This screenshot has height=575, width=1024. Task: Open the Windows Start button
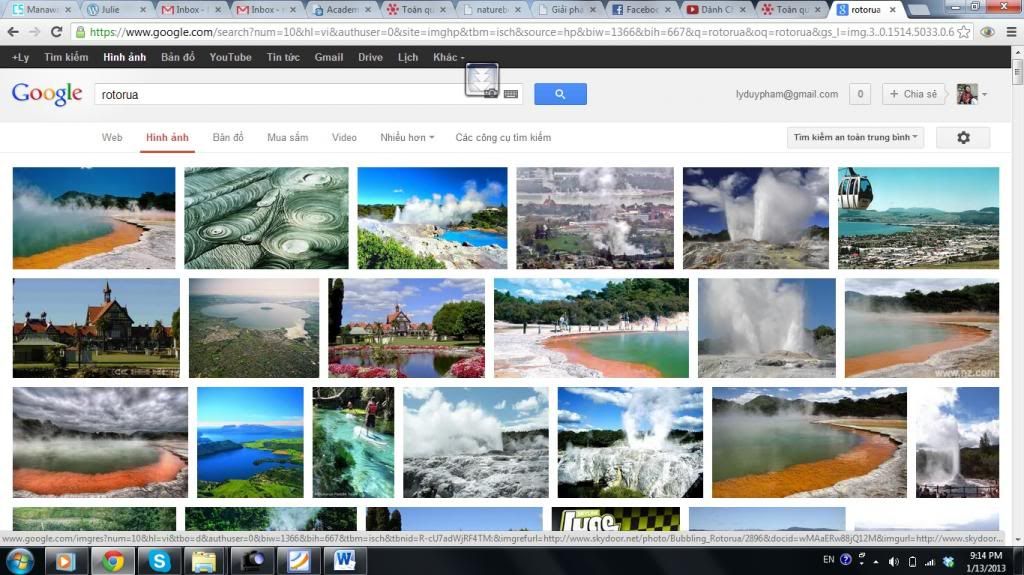20,561
